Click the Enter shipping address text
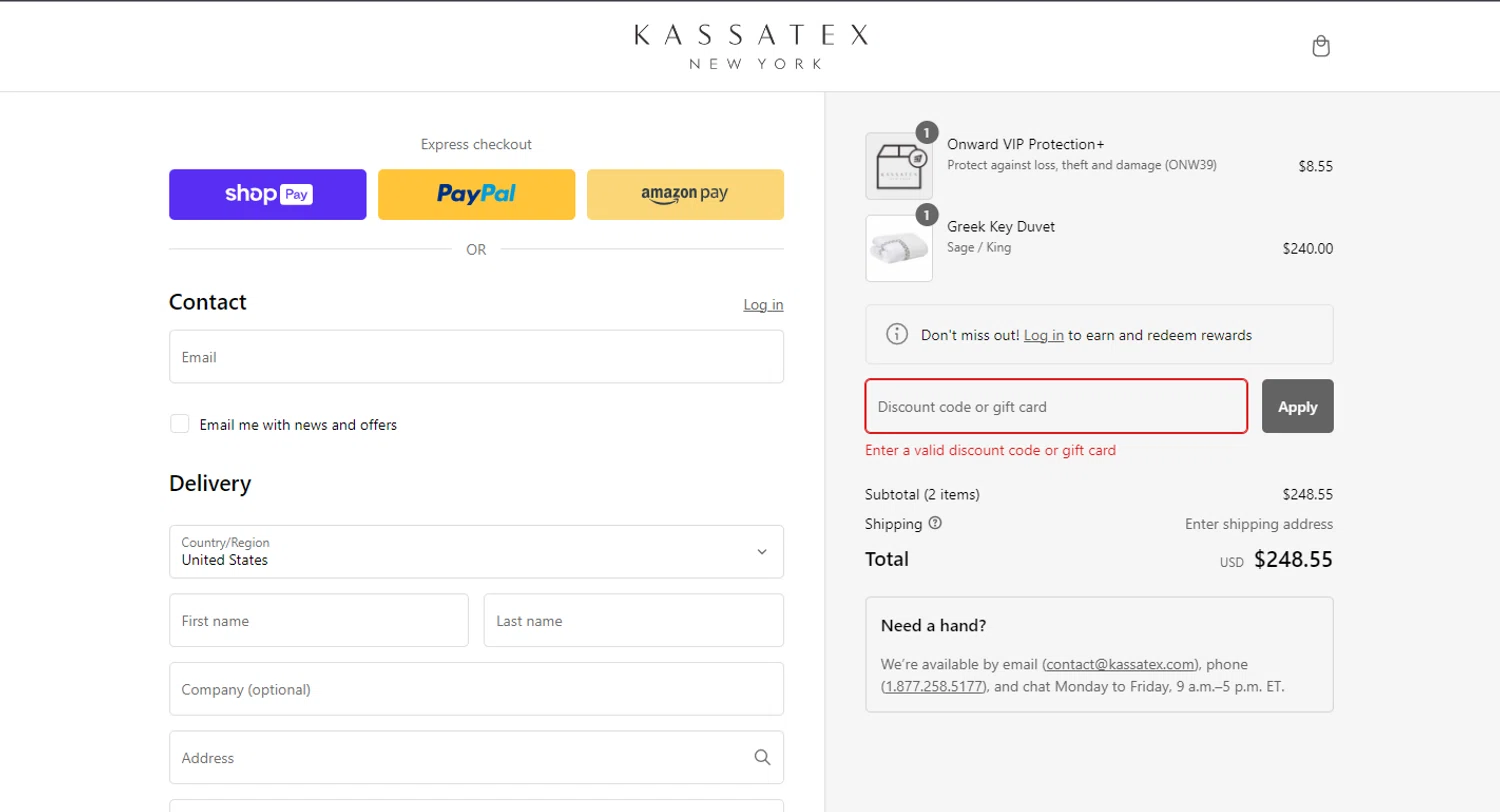The image size is (1500, 812). pos(1259,524)
